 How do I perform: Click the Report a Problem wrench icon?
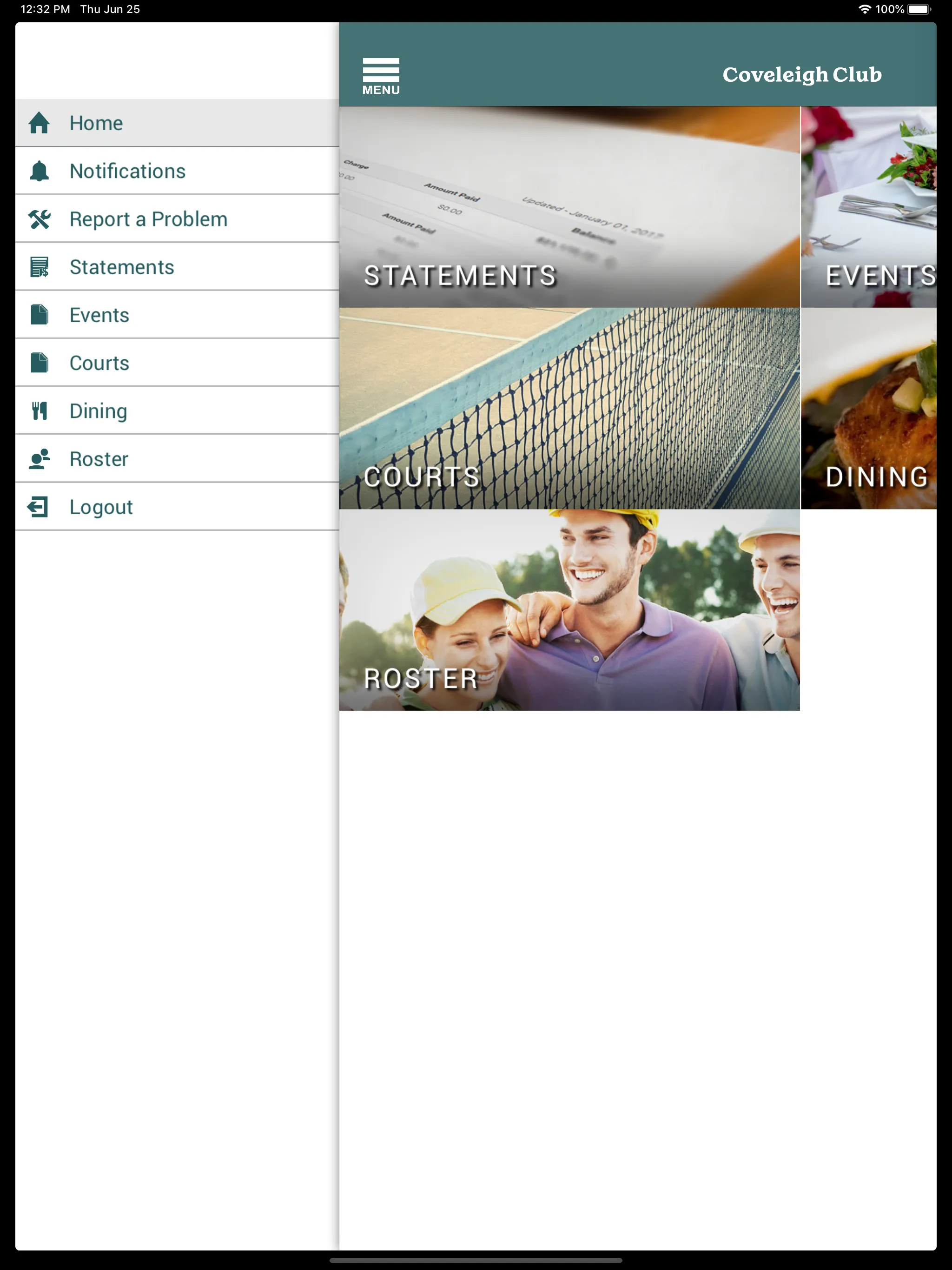point(40,219)
